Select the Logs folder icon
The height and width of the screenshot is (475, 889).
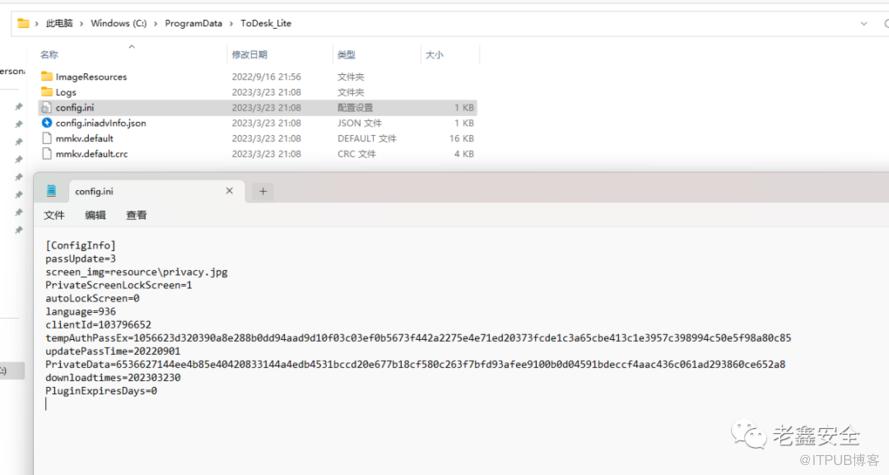click(47, 92)
